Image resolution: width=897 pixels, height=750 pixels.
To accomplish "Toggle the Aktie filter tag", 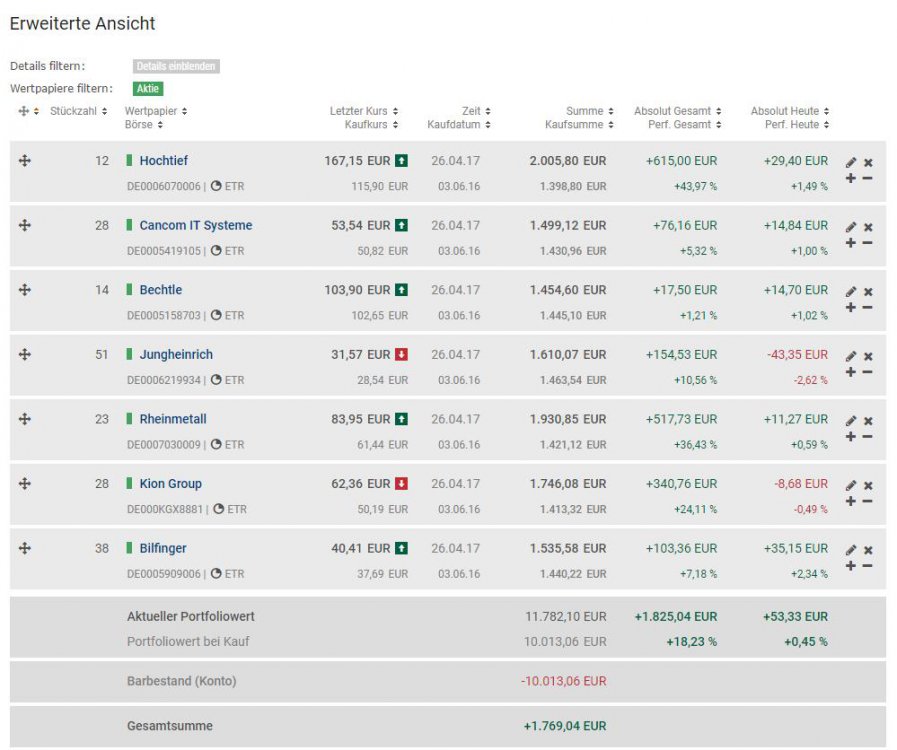I will coord(148,89).
